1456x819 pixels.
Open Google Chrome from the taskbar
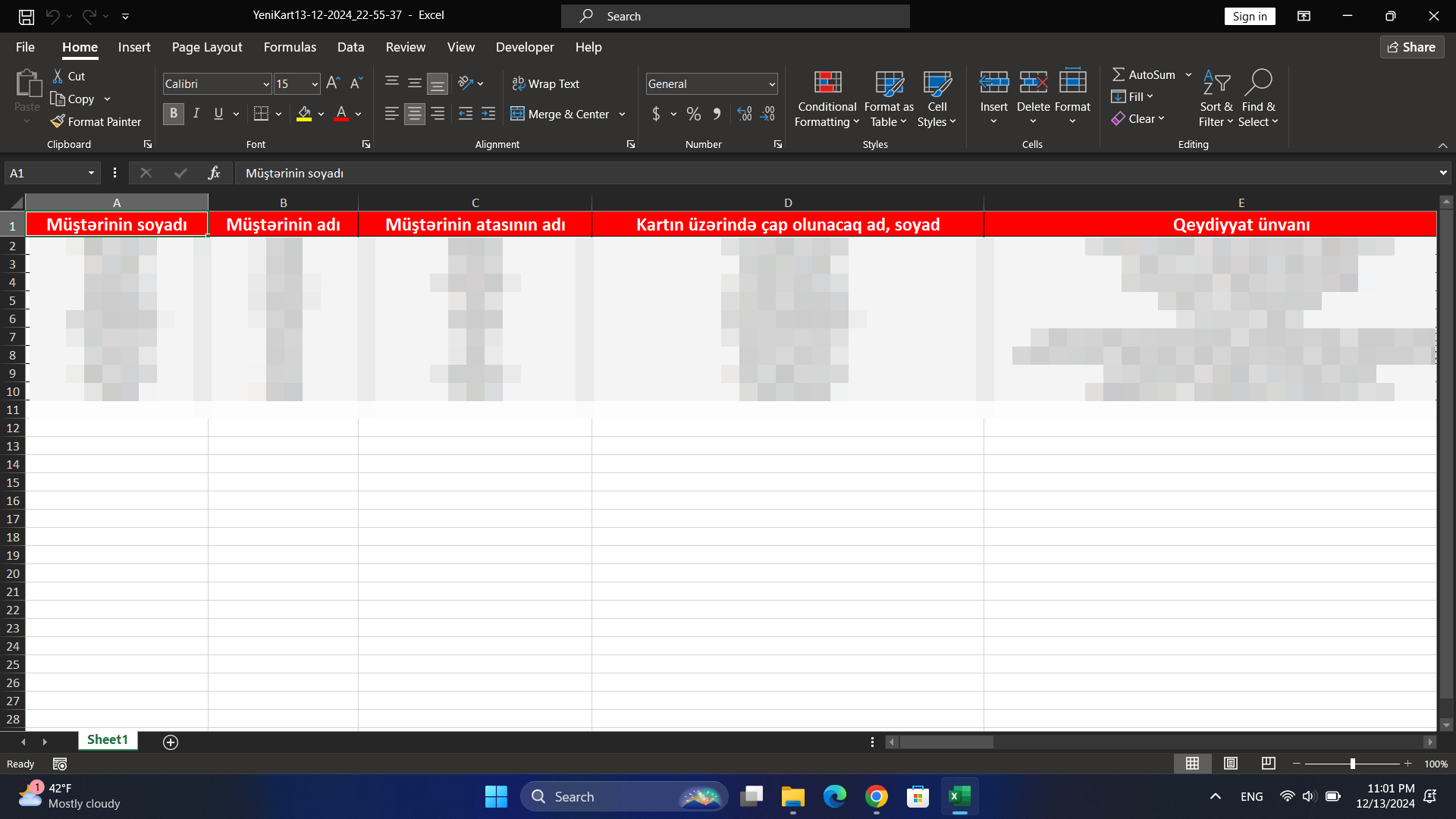click(x=877, y=797)
